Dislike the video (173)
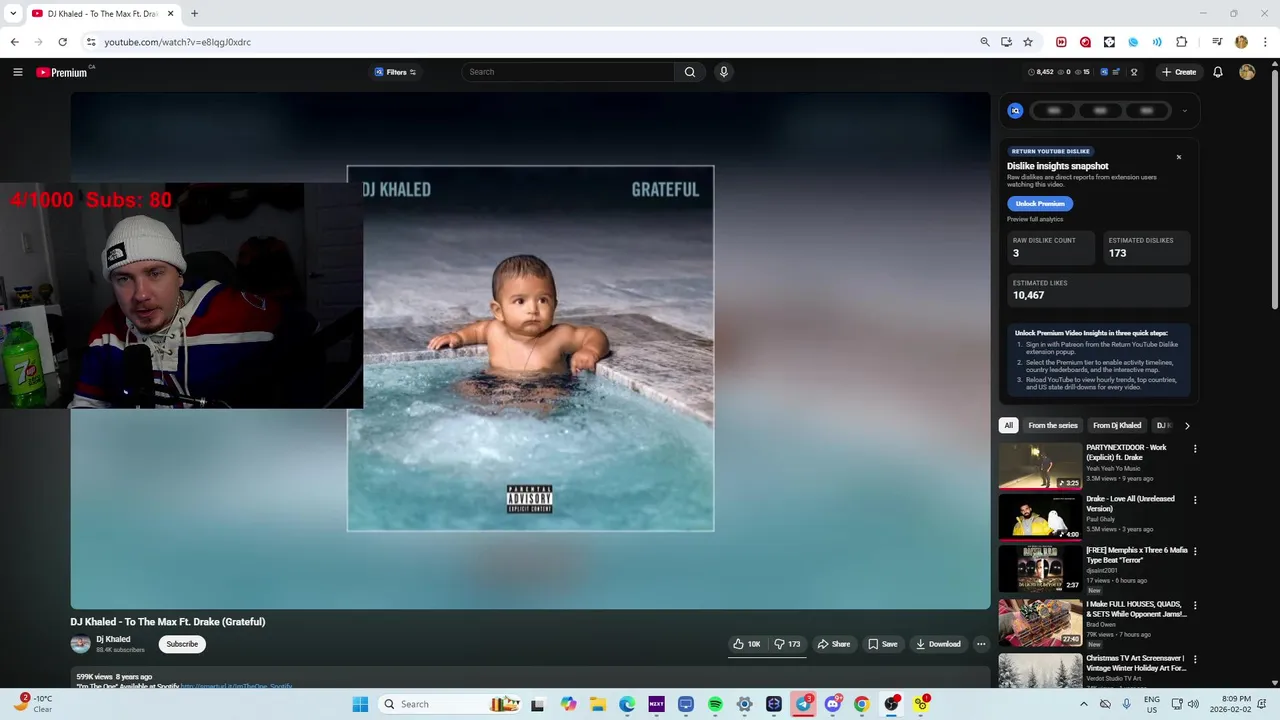1280x720 pixels. [787, 644]
